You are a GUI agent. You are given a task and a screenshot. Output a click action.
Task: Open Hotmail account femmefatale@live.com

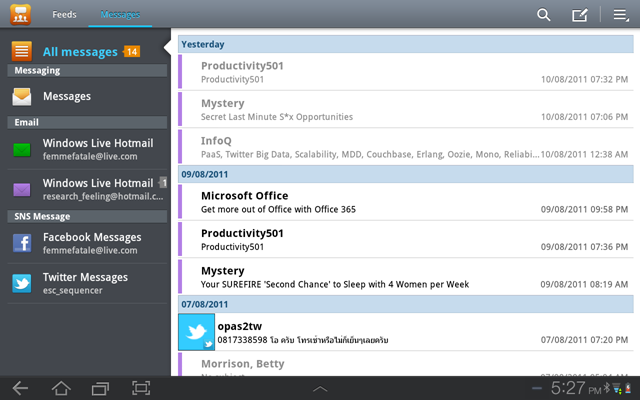pyautogui.click(x=87, y=149)
